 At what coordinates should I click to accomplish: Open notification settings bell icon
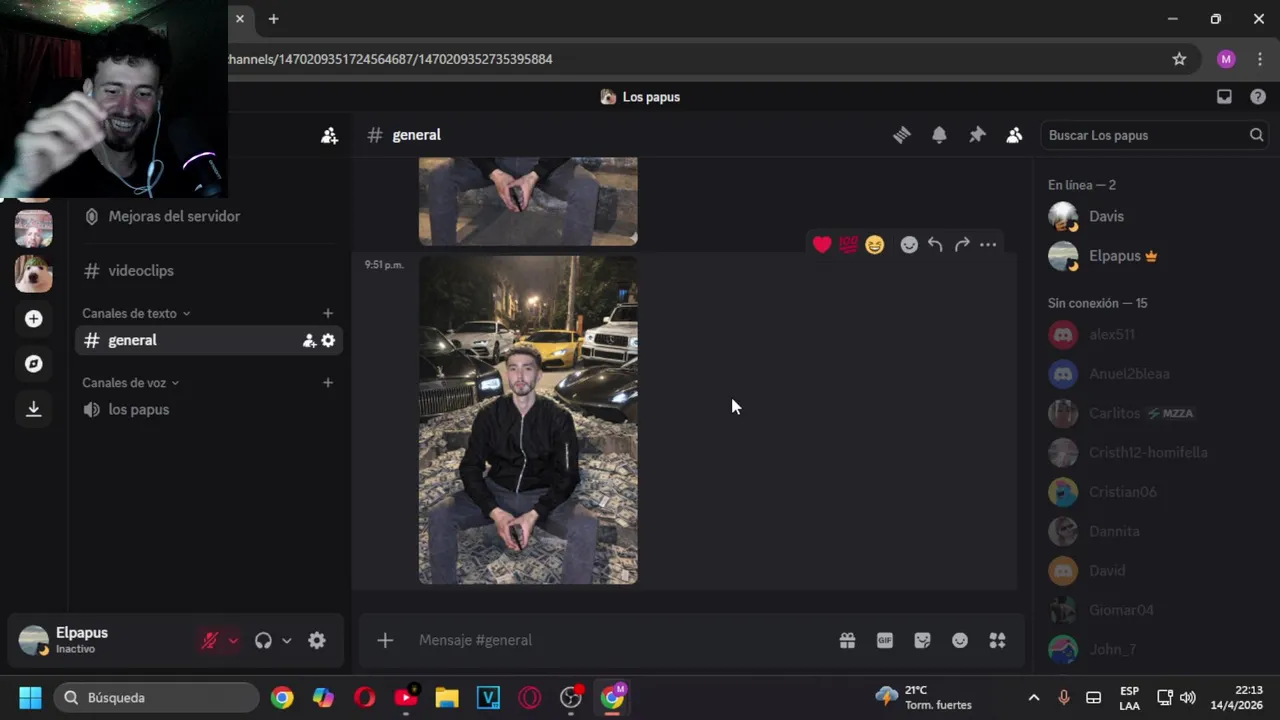[939, 135]
